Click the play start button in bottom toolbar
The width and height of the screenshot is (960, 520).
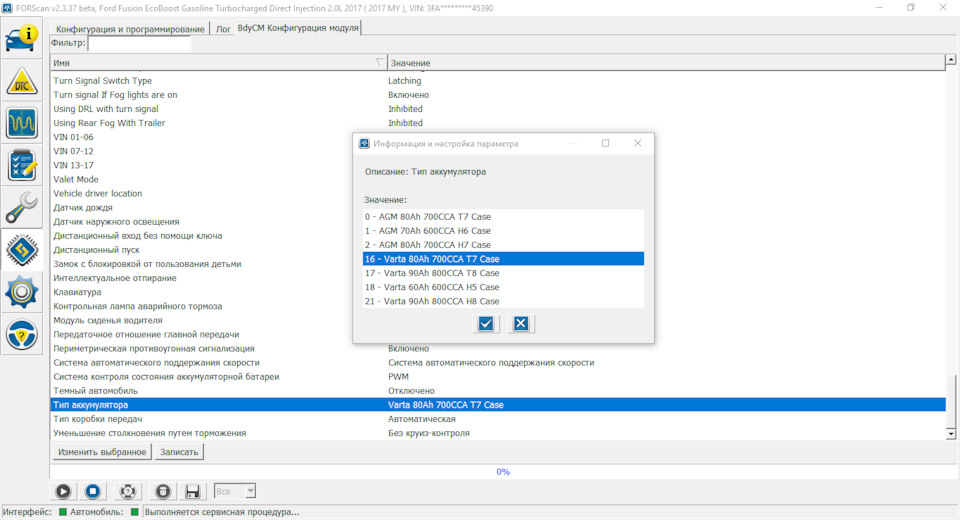point(63,491)
